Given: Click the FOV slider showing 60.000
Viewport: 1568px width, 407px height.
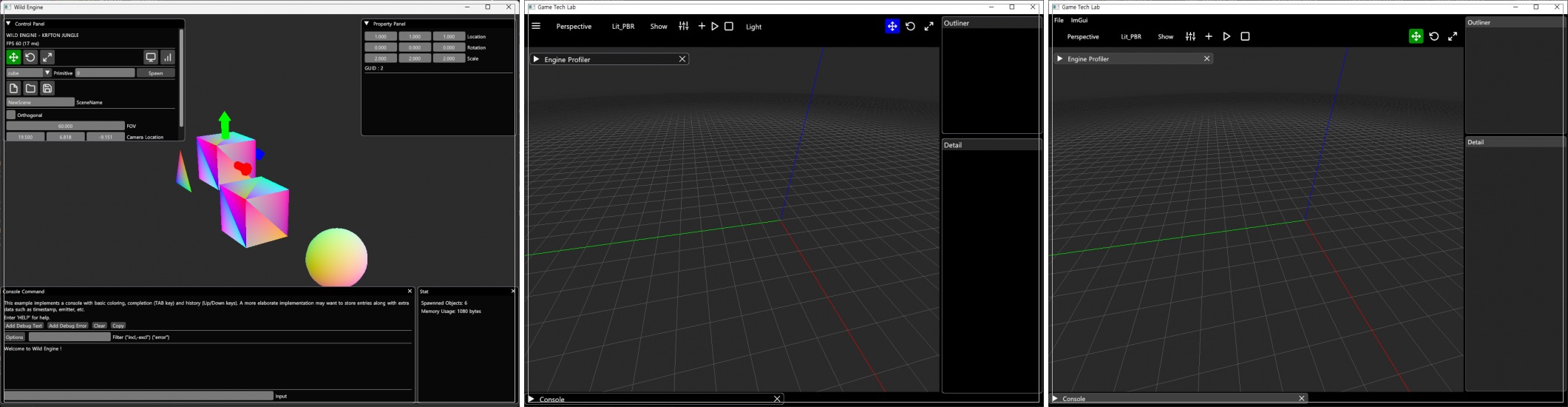Looking at the screenshot, I should (x=65, y=126).
